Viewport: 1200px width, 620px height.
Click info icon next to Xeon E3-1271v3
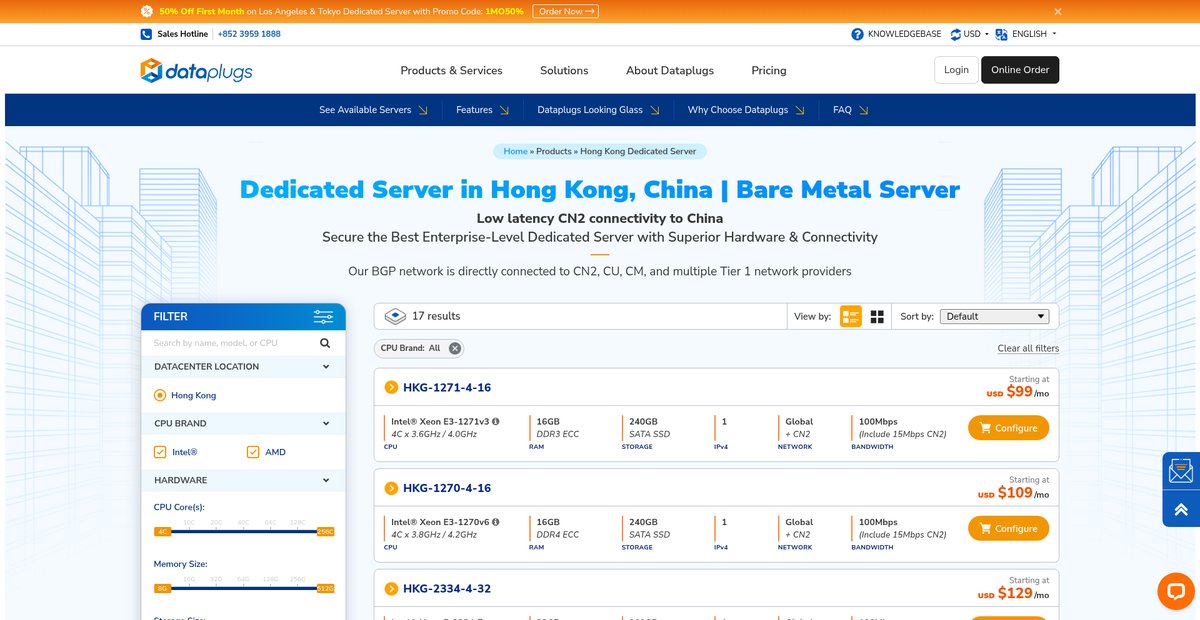(x=496, y=422)
